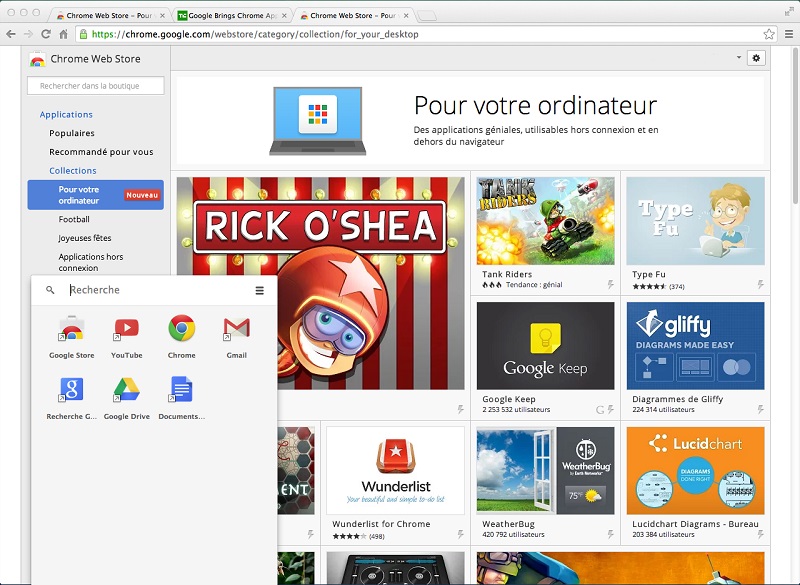Close the first Chrome Web Store tab
The height and width of the screenshot is (585, 800).
click(x=162, y=16)
